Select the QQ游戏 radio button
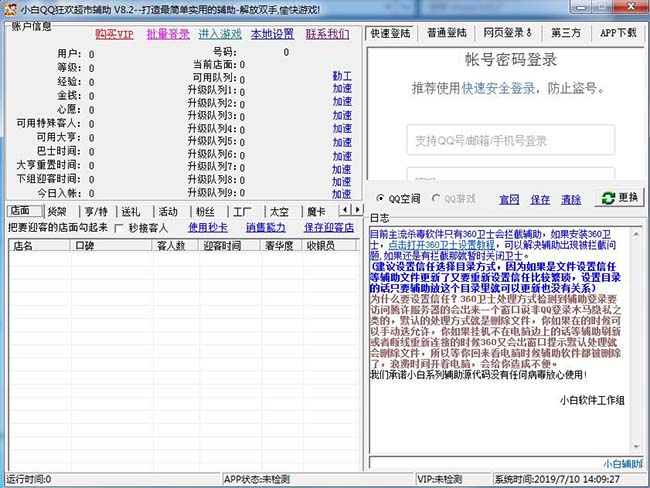650x488 pixels. [x=436, y=199]
